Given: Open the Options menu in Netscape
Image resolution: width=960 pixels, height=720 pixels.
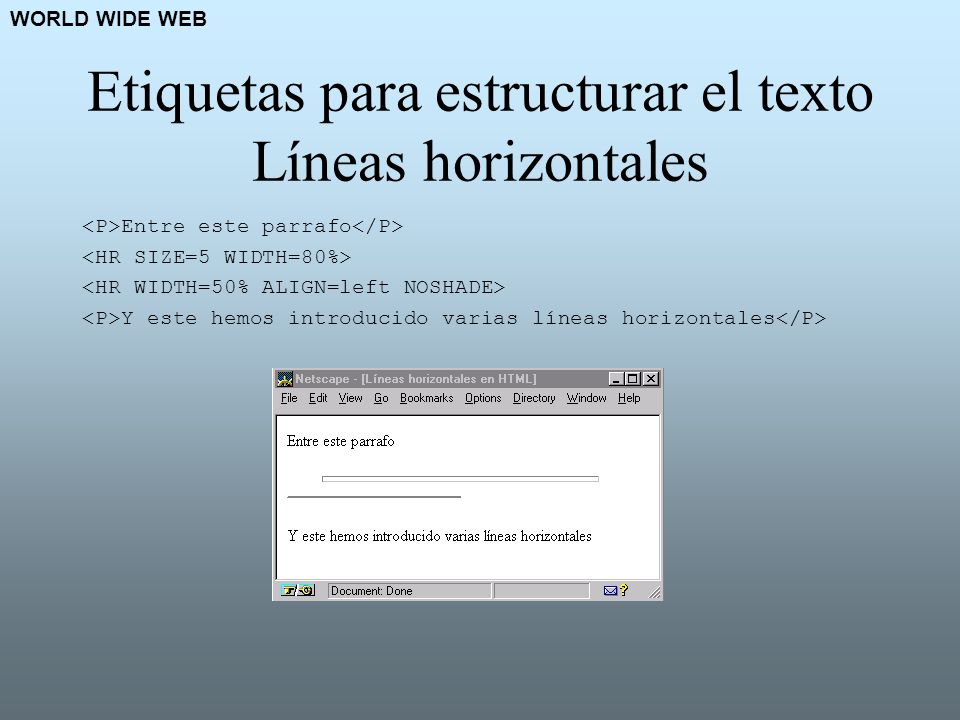Looking at the screenshot, I should [x=482, y=399].
